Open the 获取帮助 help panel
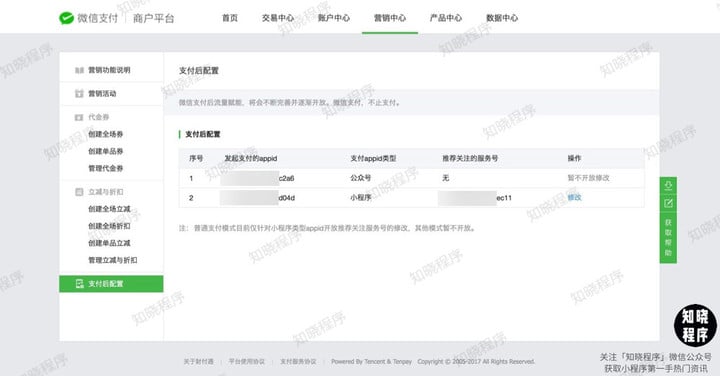Viewport: 720px width, 376px height. (668, 237)
